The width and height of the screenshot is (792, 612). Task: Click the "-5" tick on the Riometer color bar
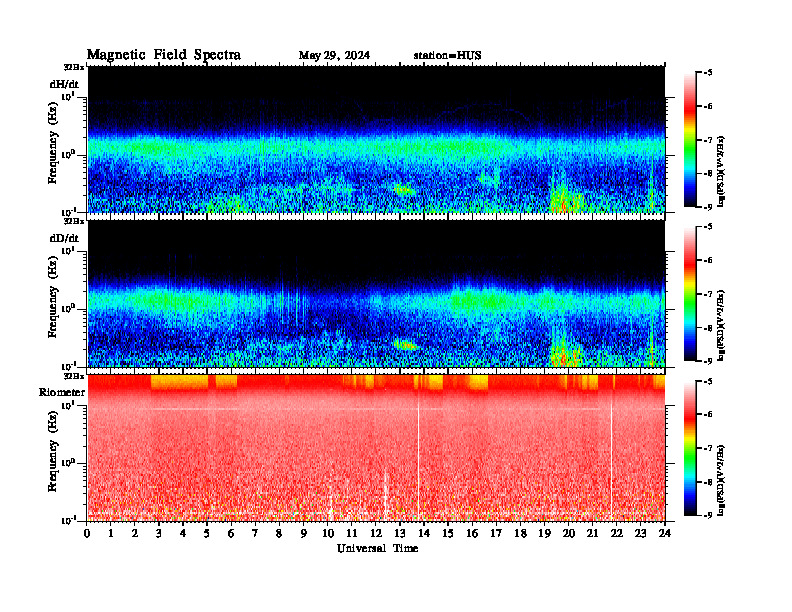(x=708, y=381)
